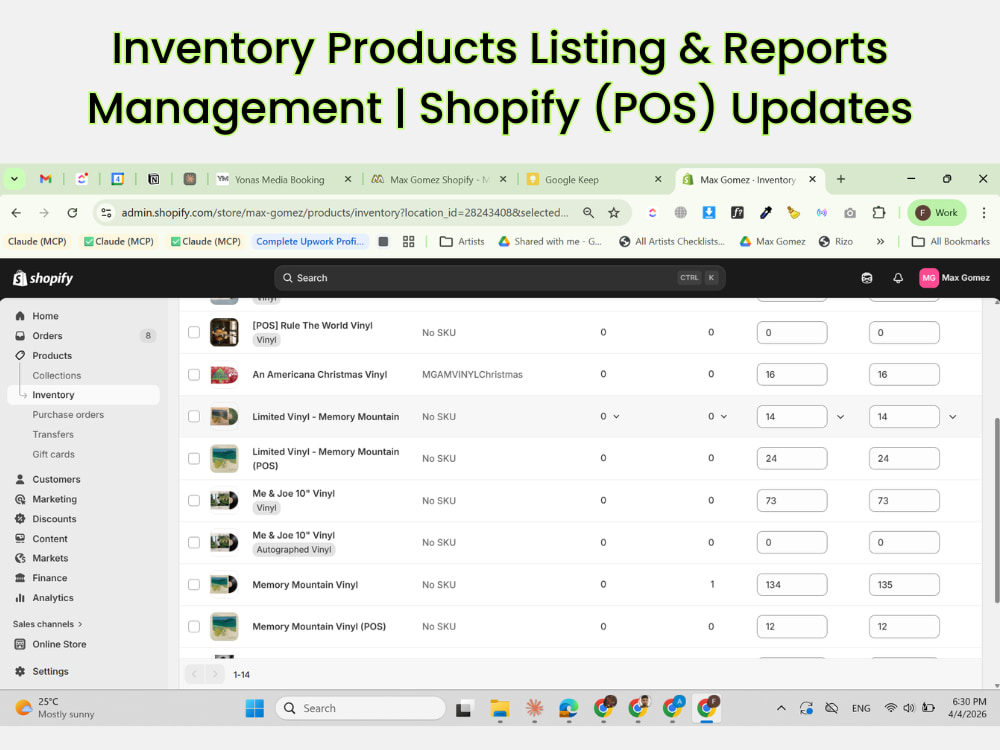Viewport: 1000px width, 750px height.
Task: Edit available quantity 134 field
Action: point(791,585)
